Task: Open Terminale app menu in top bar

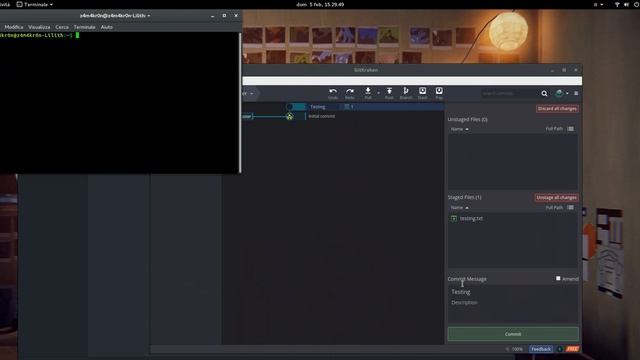Action: tap(35, 4)
